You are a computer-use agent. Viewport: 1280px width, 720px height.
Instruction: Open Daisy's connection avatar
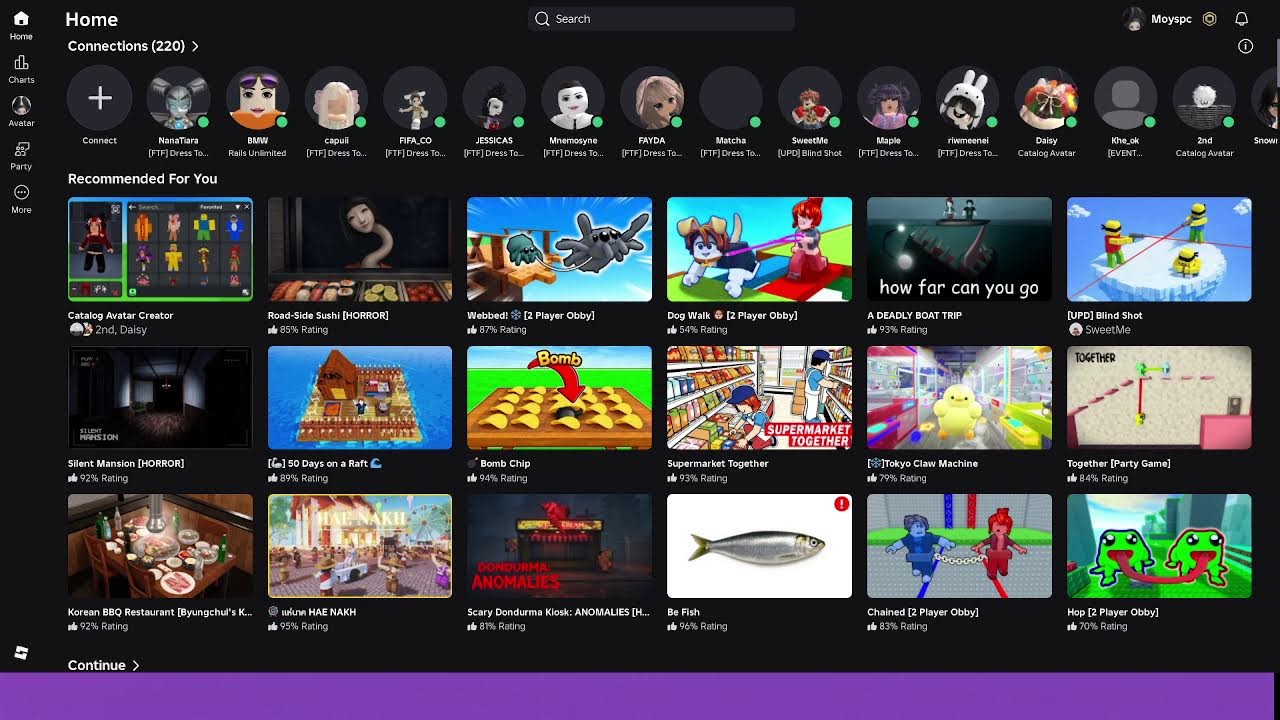(1047, 98)
